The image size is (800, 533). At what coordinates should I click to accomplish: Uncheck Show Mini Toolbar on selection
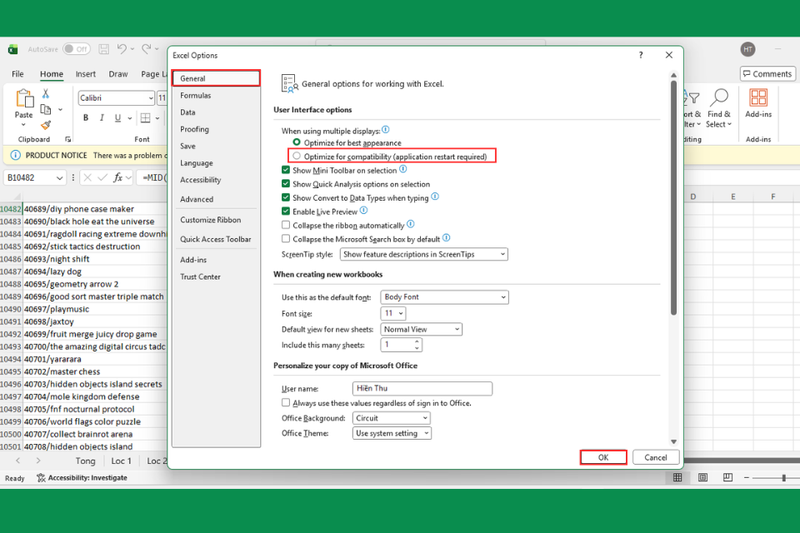coord(286,170)
